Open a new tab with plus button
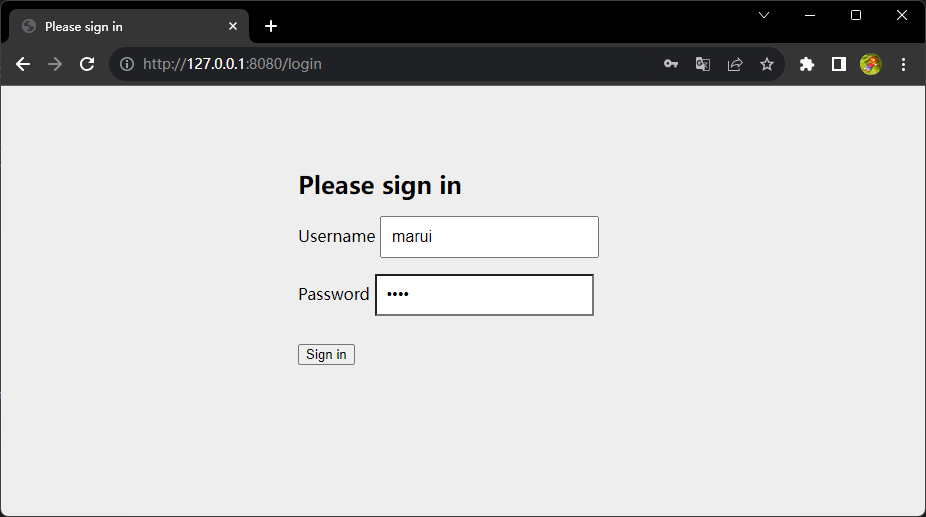926x517 pixels. 271,26
